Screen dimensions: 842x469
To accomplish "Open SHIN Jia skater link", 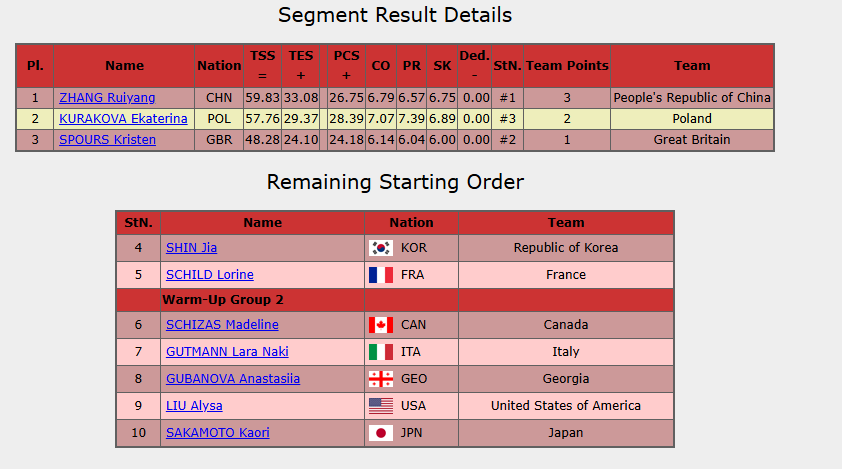I will pos(191,248).
